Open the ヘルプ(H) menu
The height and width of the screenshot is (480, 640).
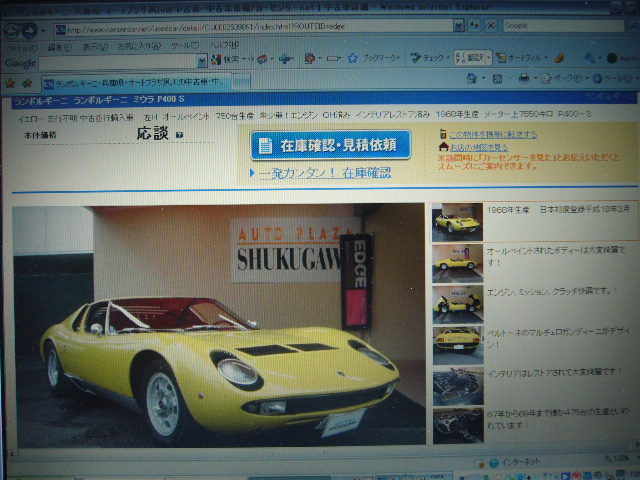point(224,45)
